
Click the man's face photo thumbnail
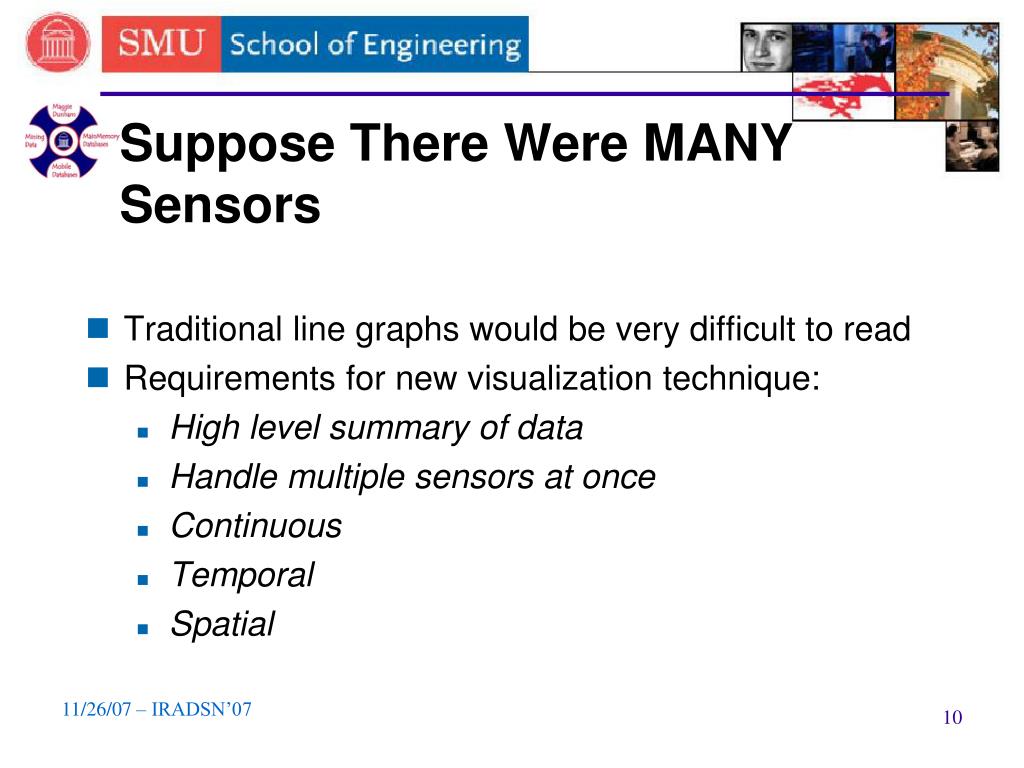tap(767, 48)
